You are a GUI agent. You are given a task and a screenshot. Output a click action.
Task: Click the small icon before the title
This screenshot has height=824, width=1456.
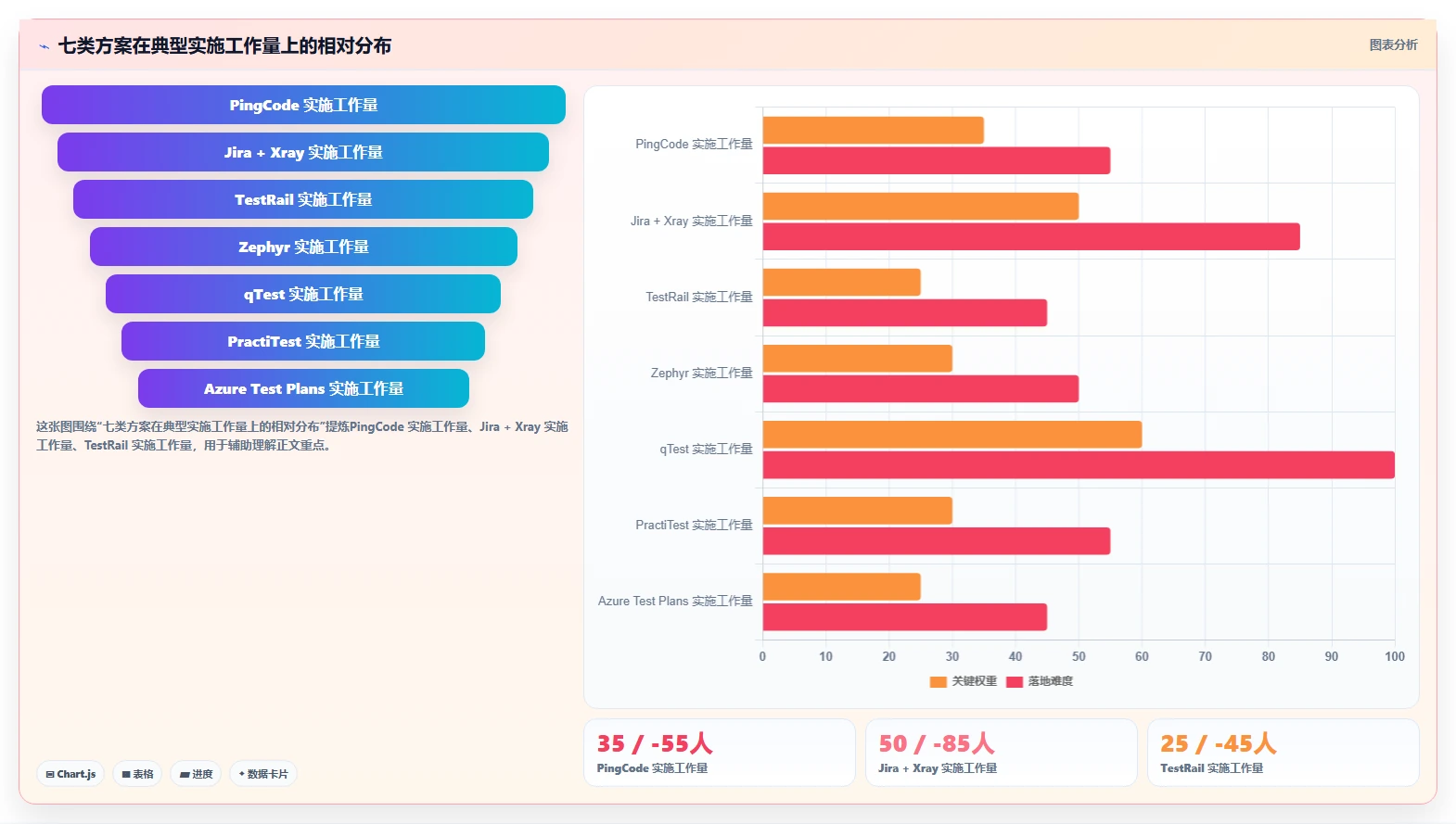pos(45,46)
